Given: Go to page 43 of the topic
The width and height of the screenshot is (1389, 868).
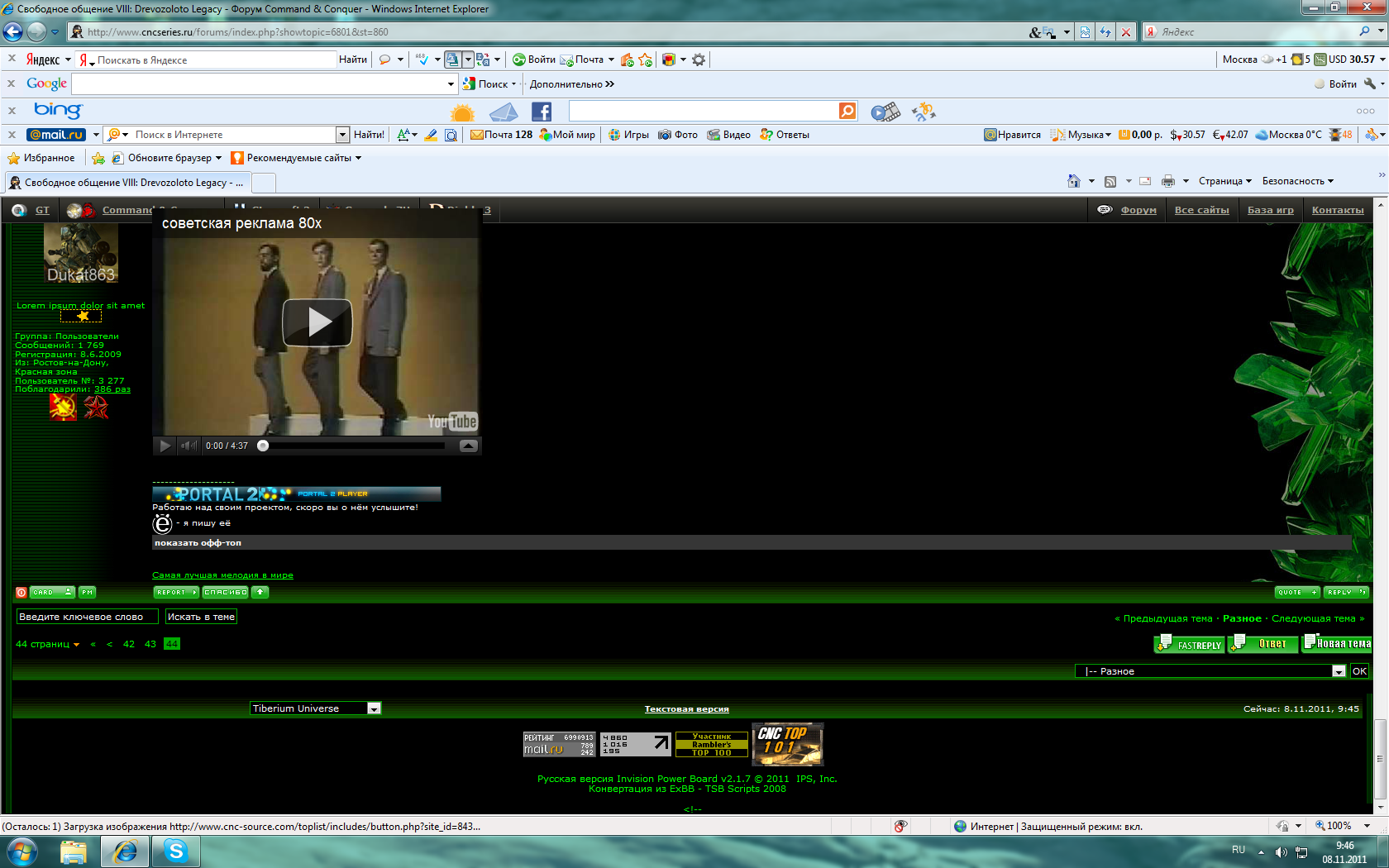Looking at the screenshot, I should 150,644.
